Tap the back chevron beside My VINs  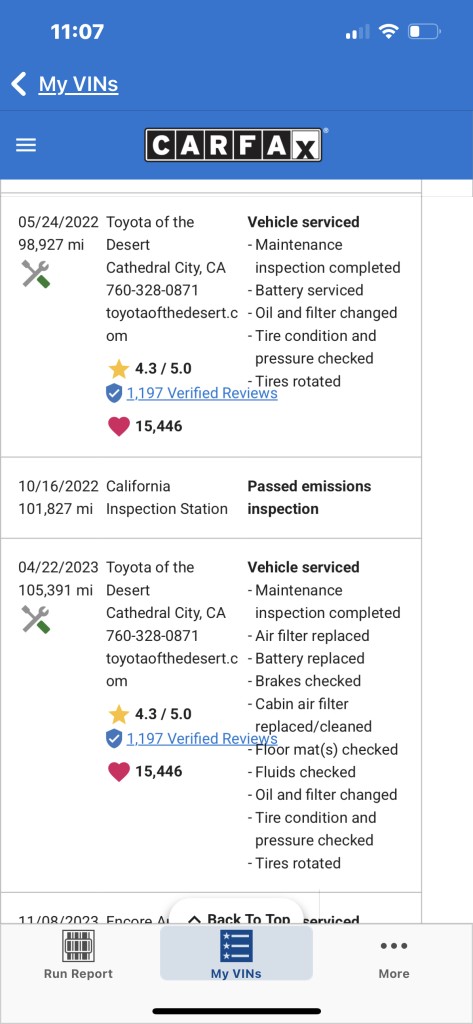click(19, 84)
